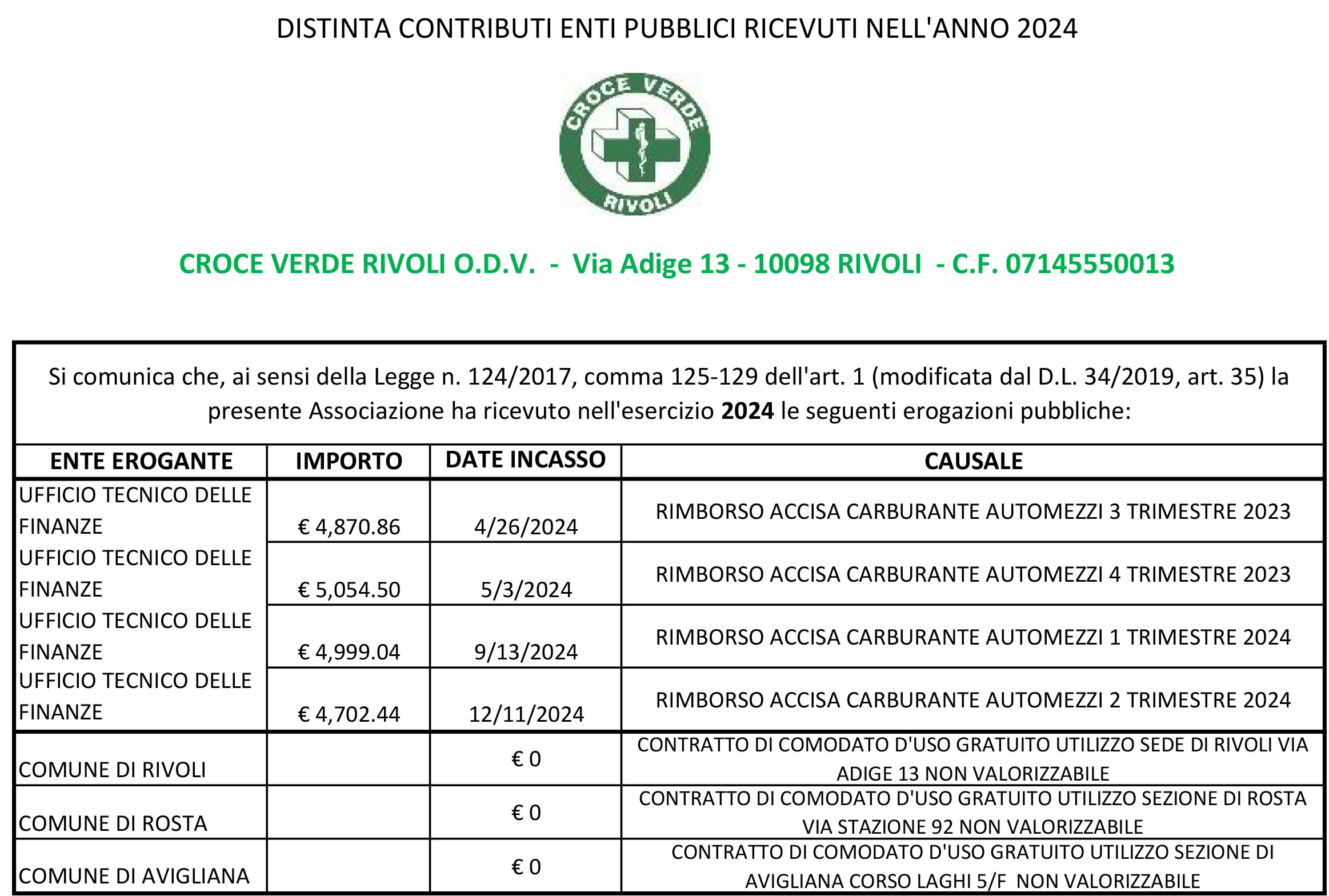Select the amount '€ 4,999.04'
This screenshot has width=1329, height=896.
[x=349, y=652]
